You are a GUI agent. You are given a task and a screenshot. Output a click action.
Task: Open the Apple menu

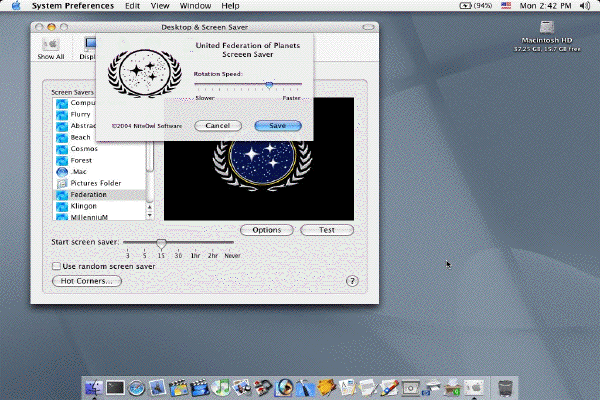(16, 6)
